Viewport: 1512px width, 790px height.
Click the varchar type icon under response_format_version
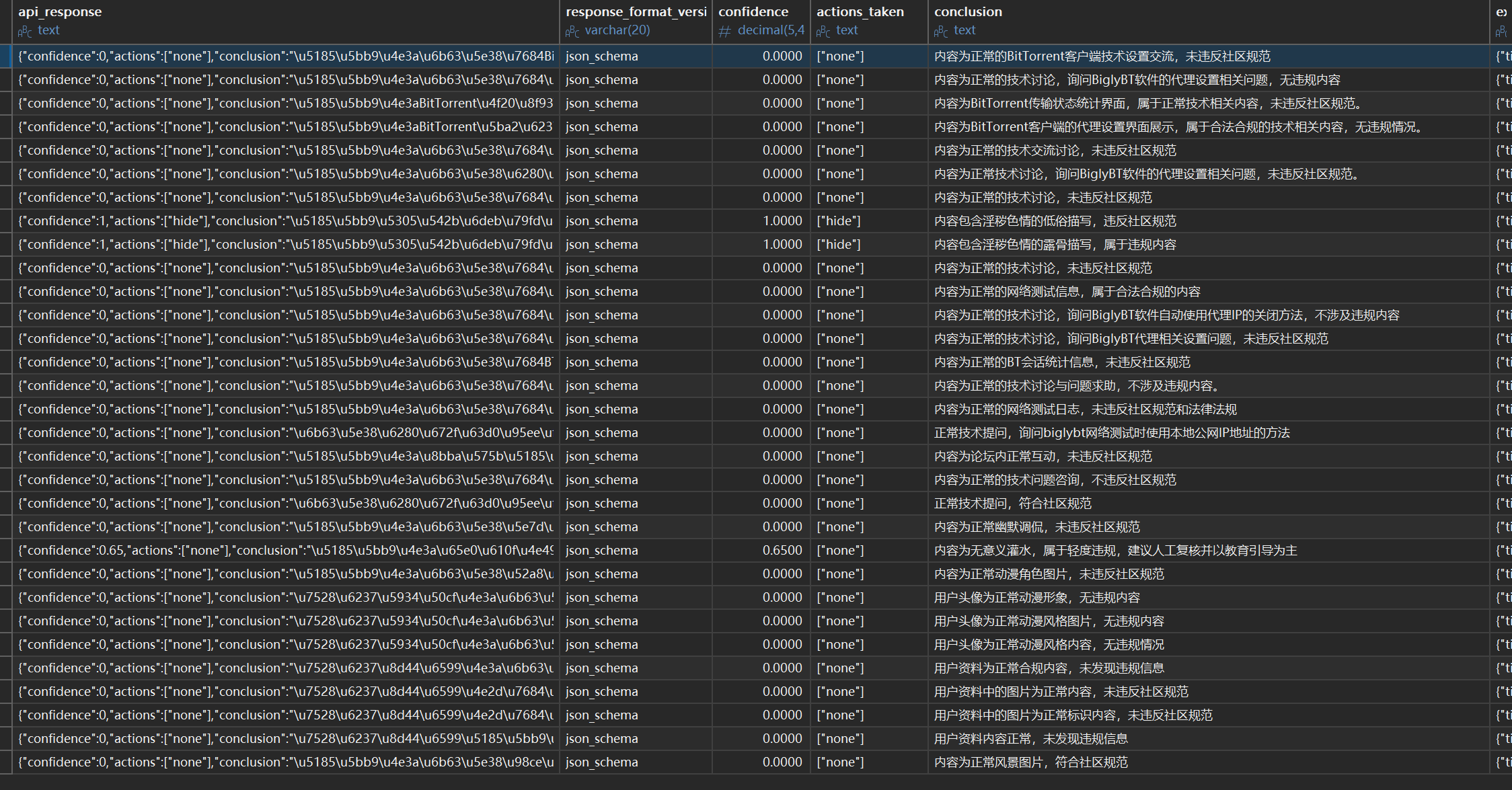(x=572, y=31)
